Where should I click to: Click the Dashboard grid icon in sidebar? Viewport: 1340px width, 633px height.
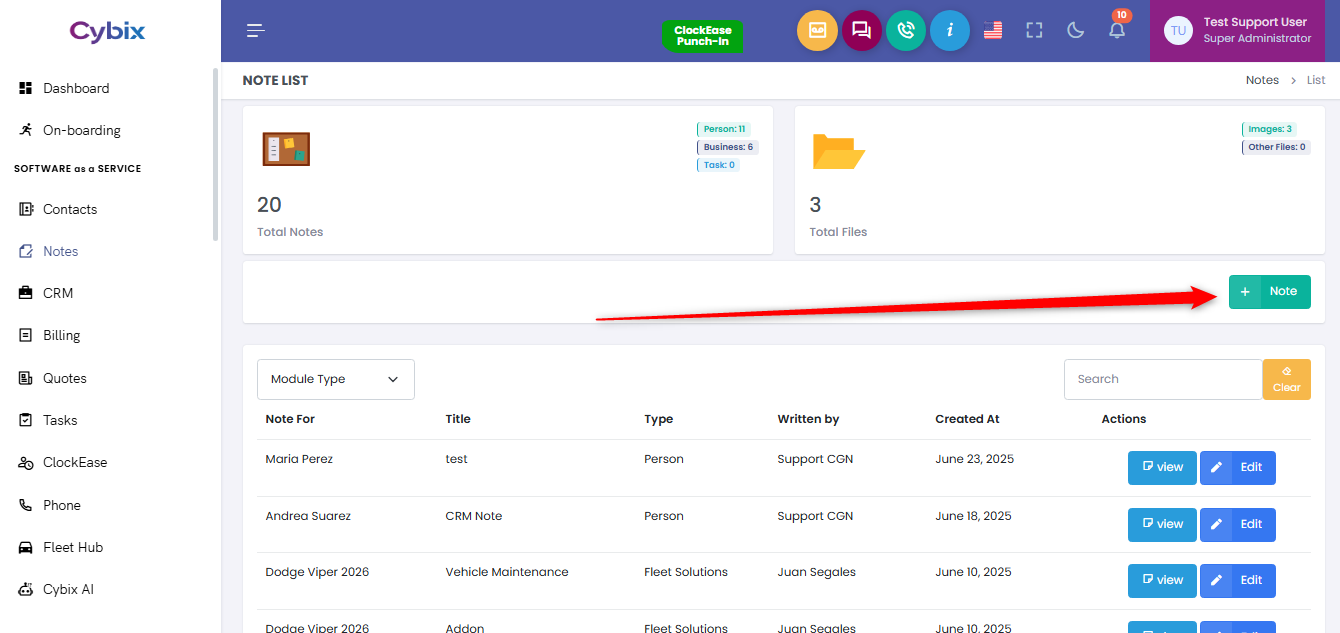(26, 88)
